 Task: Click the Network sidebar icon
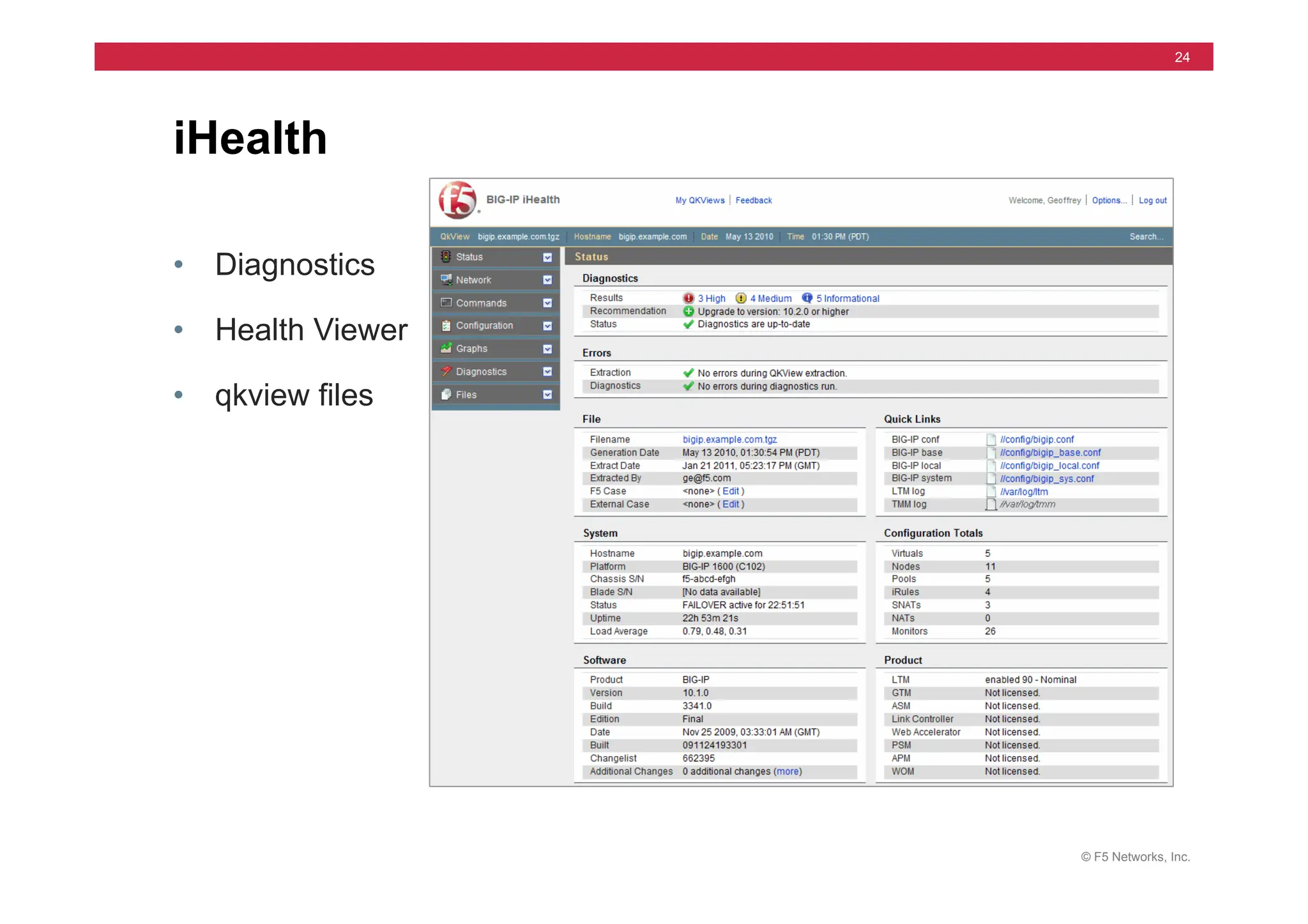(x=446, y=280)
